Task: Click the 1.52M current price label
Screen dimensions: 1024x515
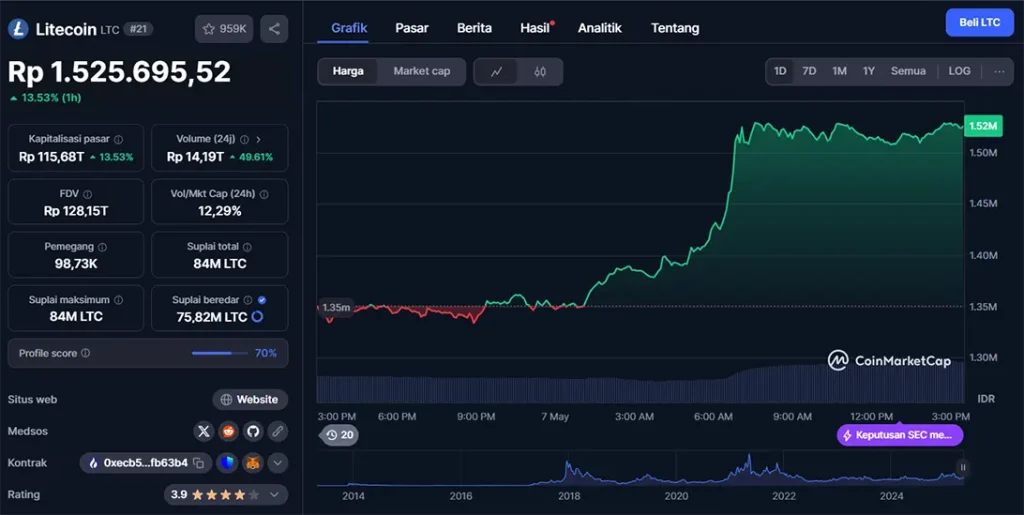Action: click(x=983, y=126)
